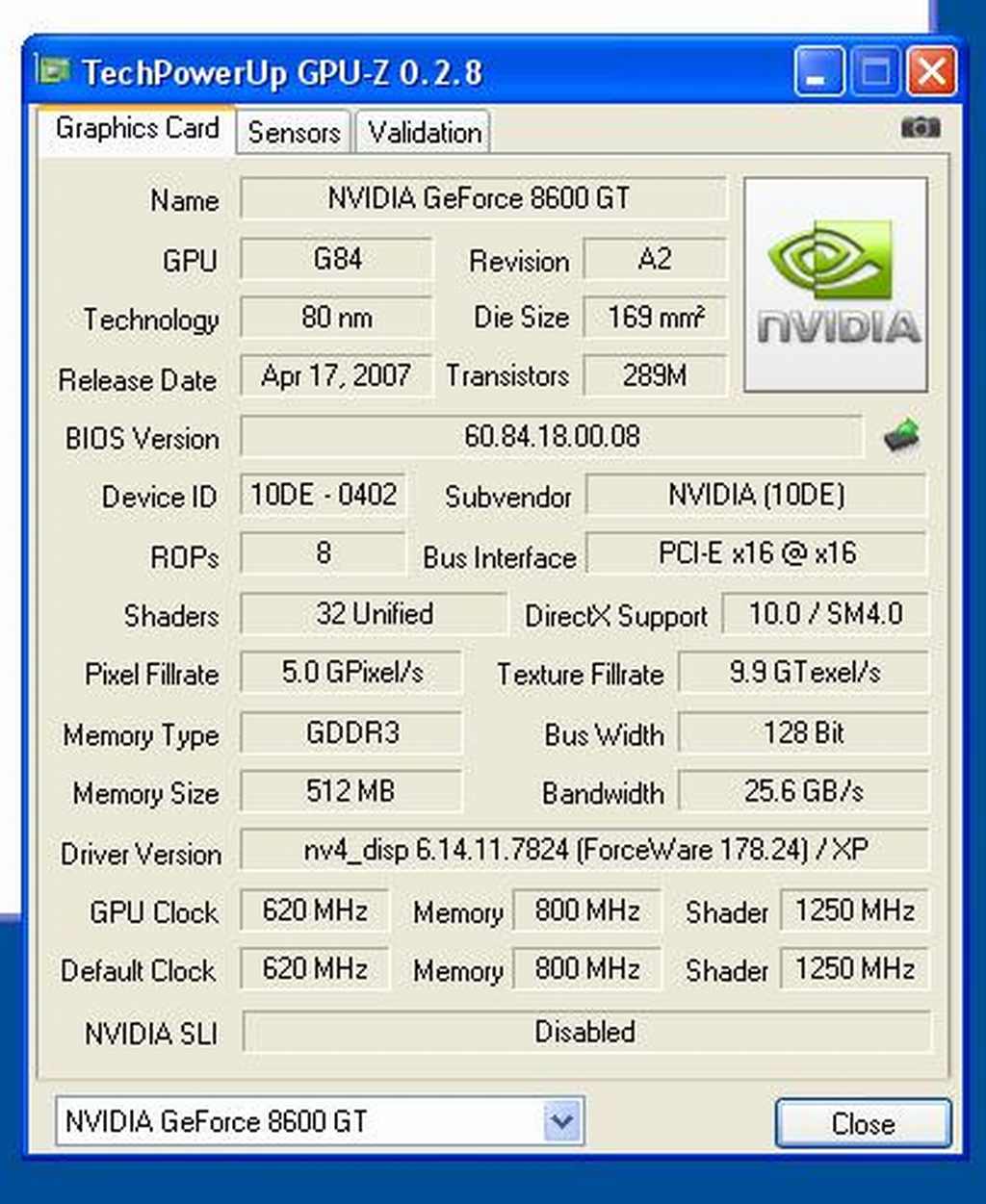This screenshot has height=1204, width=986.
Task: Click Bus Interface value PCI-E x16 @ x16
Action: click(757, 554)
